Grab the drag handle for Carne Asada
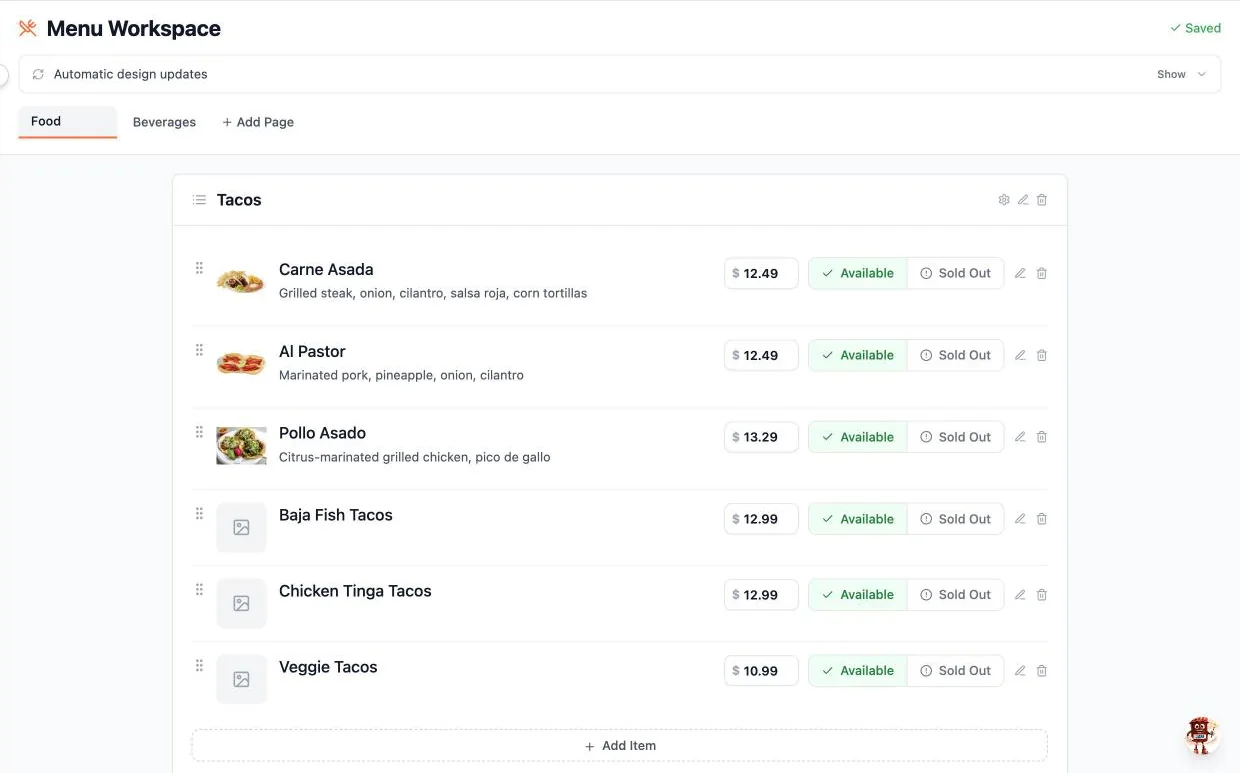The height and width of the screenshot is (773, 1240). (199, 268)
